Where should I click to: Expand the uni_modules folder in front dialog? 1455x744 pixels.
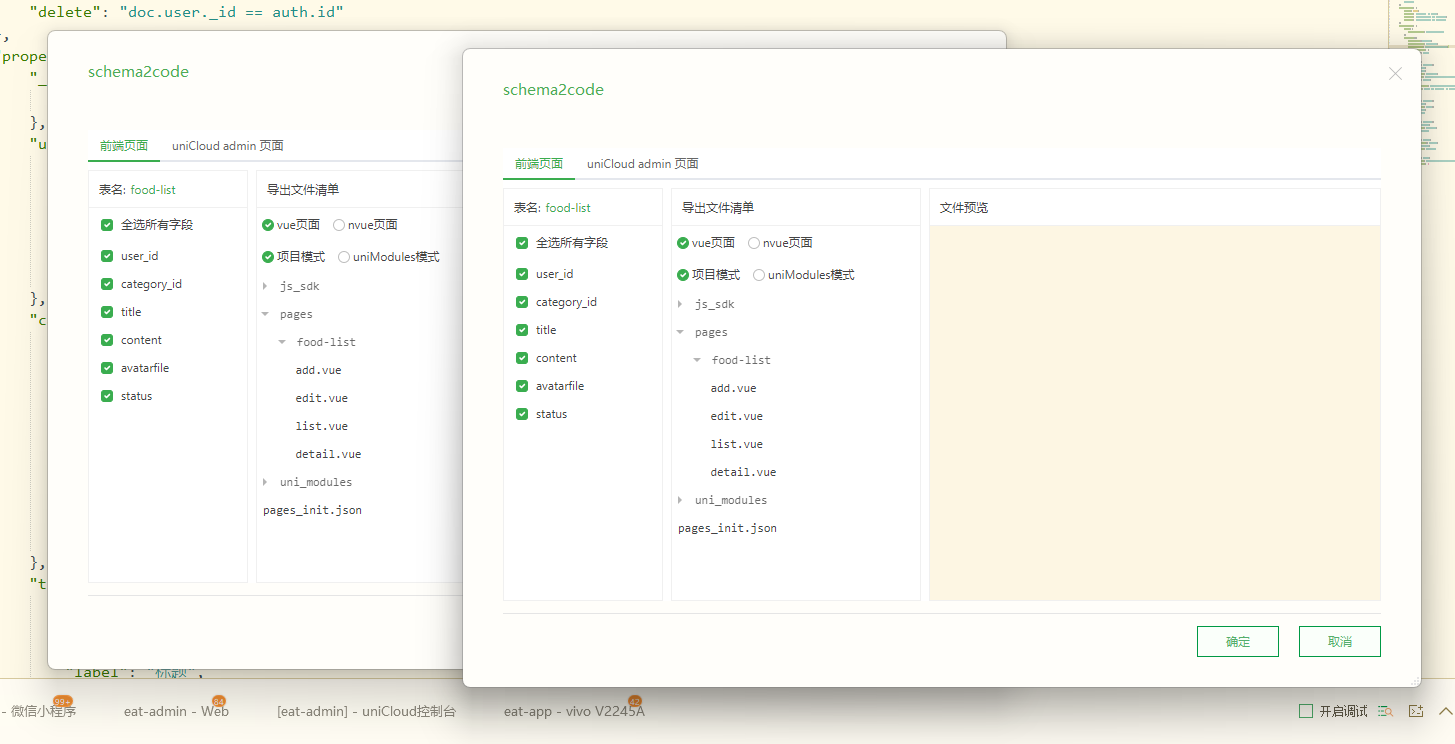[681, 500]
